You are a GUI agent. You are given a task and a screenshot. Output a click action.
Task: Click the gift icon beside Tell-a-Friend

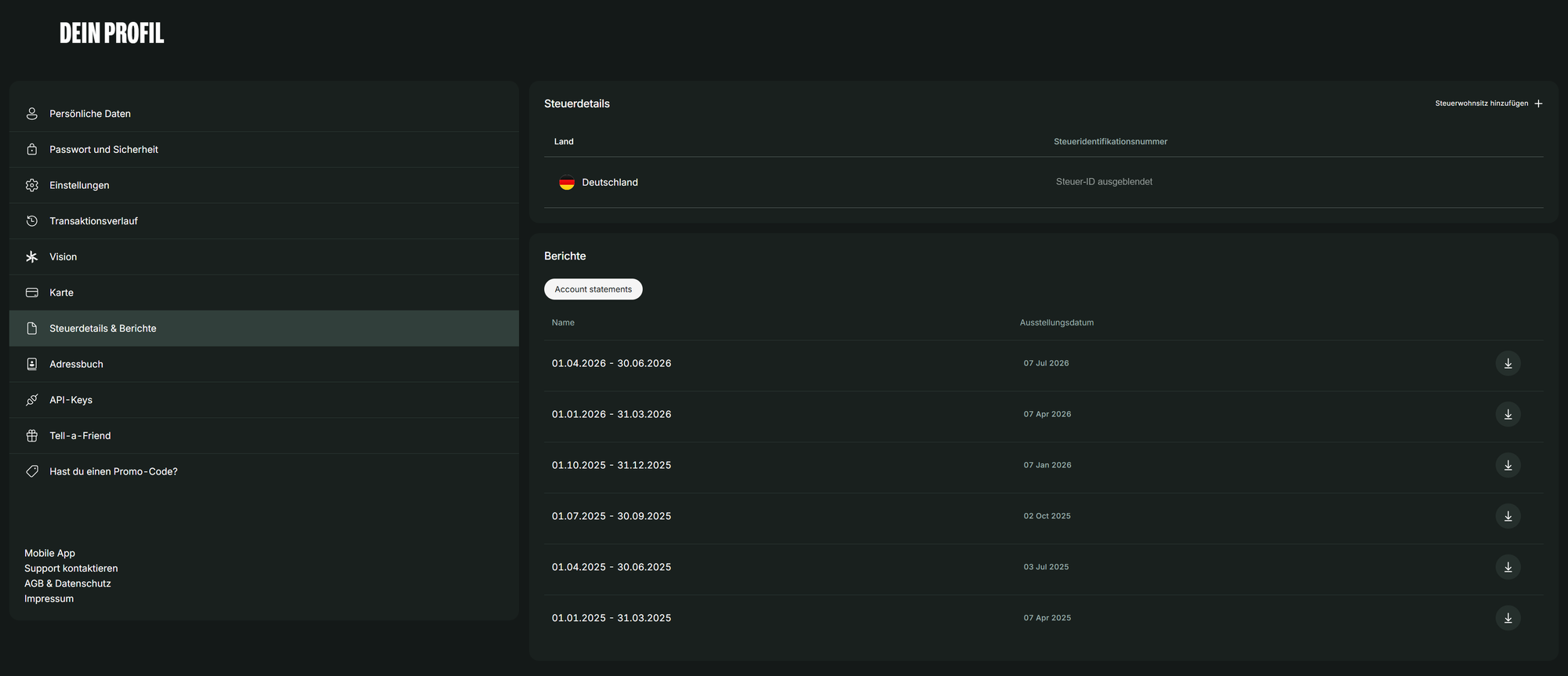click(32, 436)
